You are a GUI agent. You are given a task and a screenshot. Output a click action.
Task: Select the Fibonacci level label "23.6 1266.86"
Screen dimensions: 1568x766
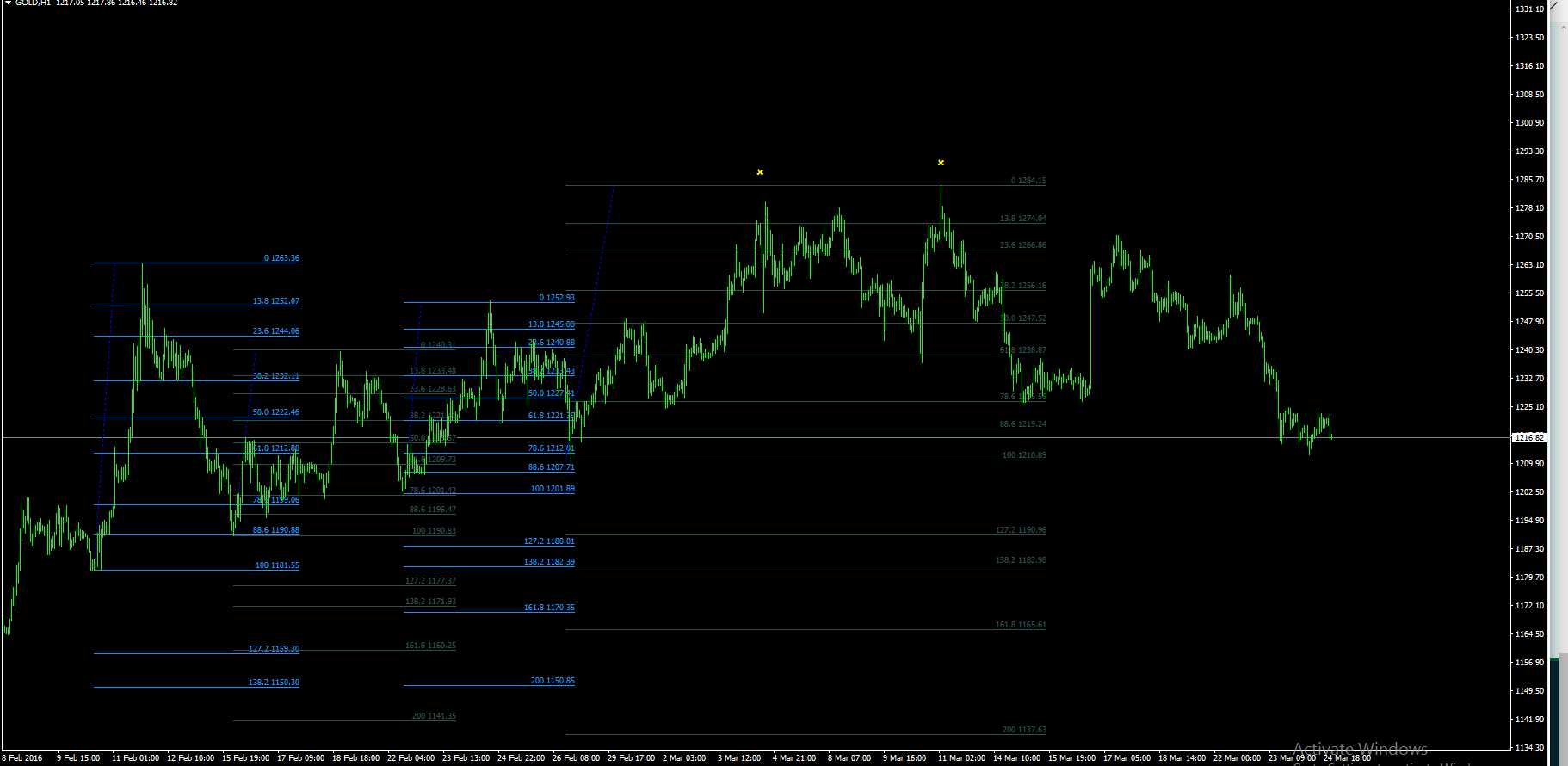pos(1023,245)
